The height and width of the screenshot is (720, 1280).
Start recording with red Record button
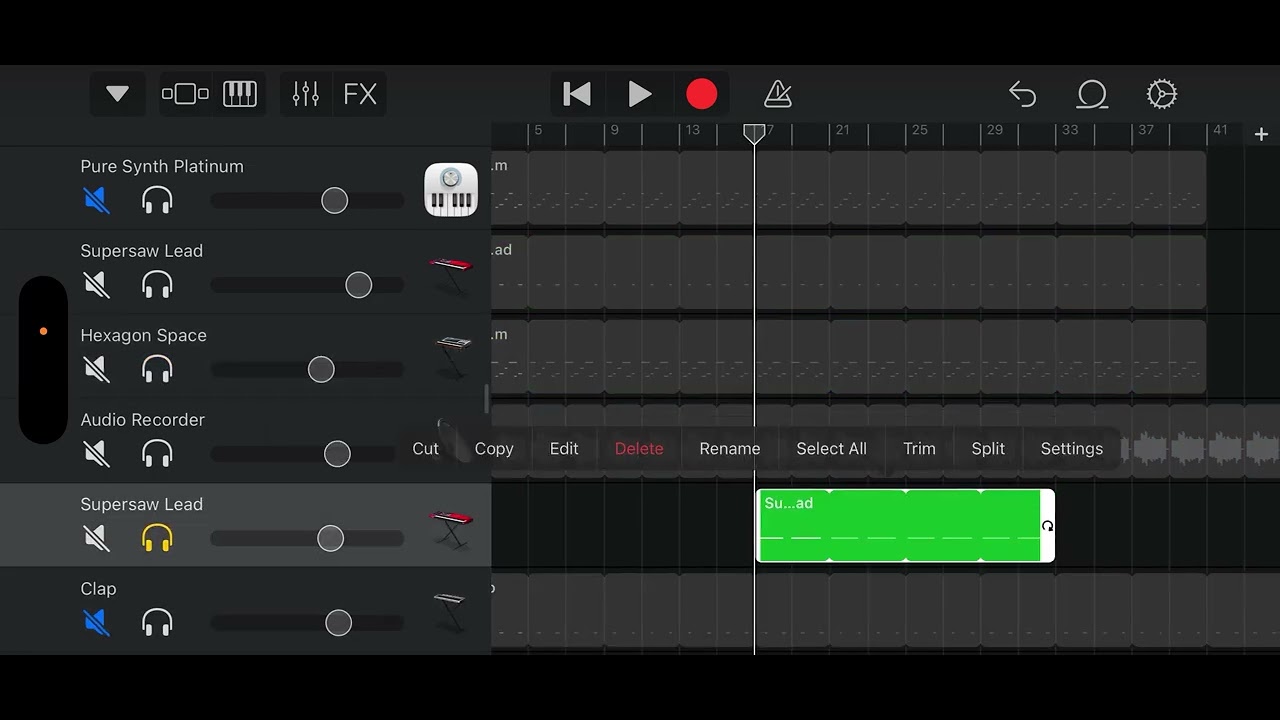point(702,94)
